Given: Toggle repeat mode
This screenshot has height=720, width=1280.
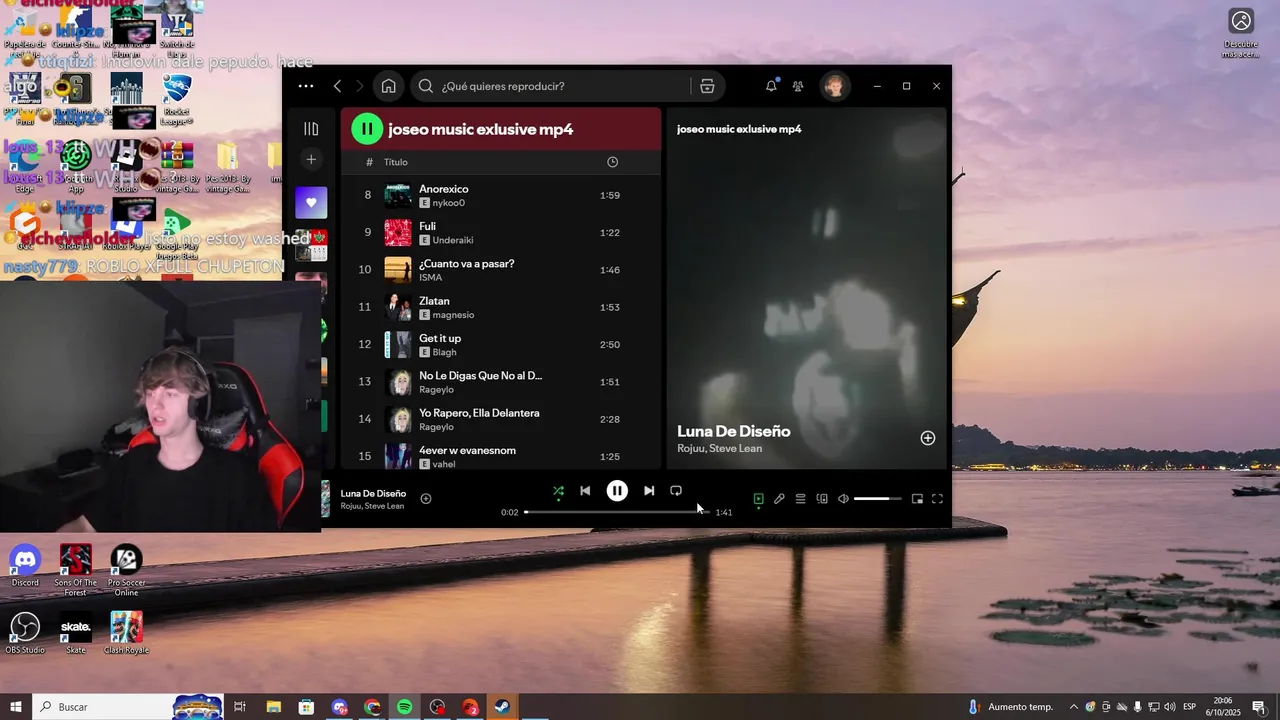Looking at the screenshot, I should point(676,491).
